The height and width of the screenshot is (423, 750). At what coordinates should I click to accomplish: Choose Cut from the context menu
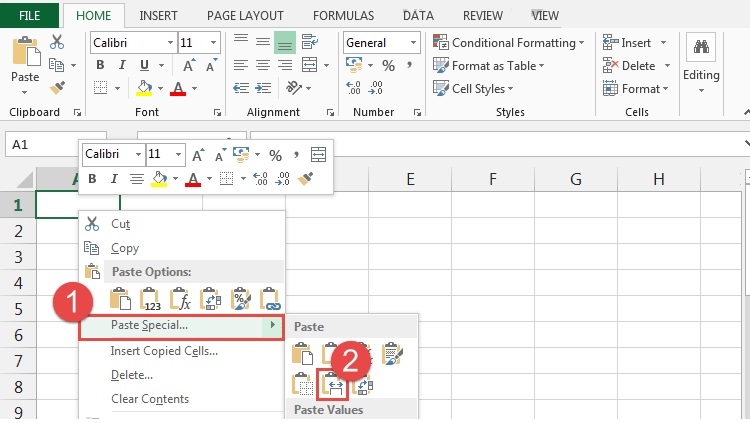pyautogui.click(x=182, y=224)
